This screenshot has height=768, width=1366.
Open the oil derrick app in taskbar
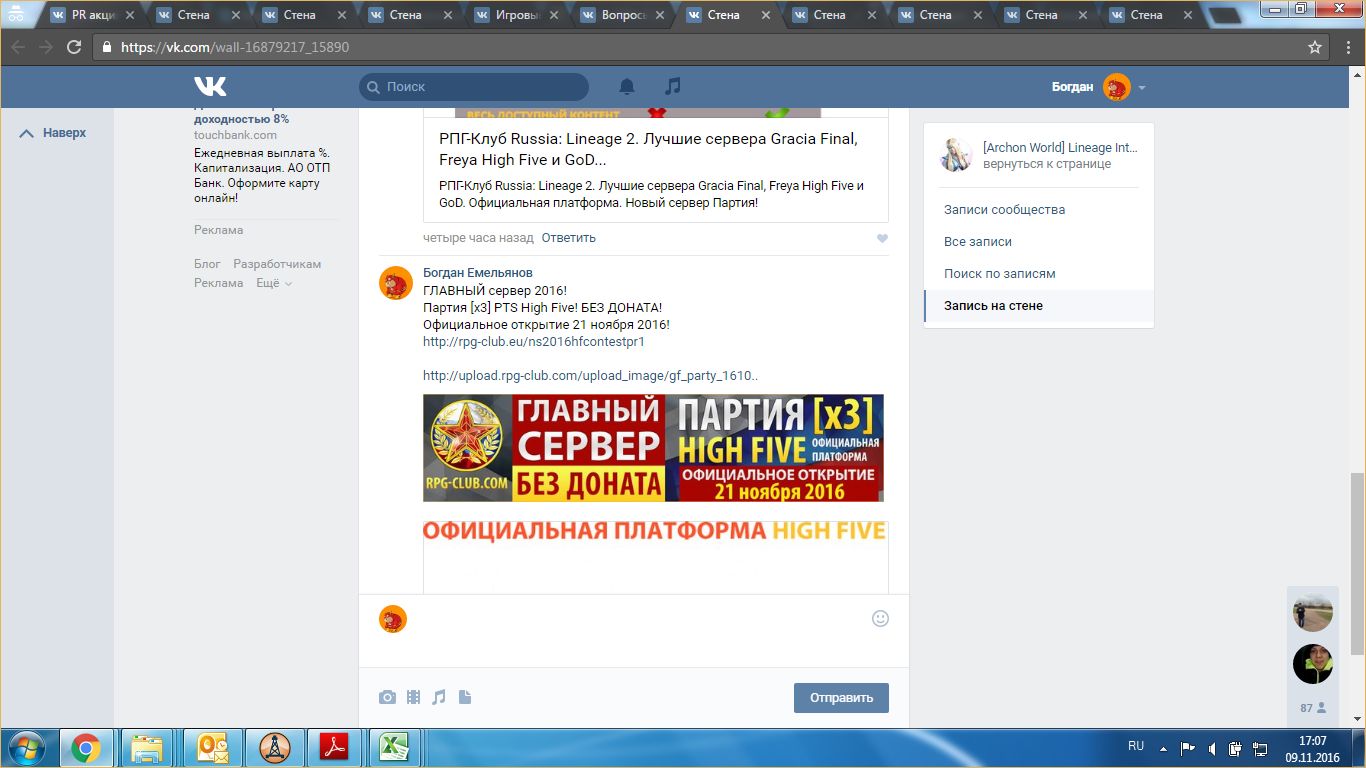[273, 748]
